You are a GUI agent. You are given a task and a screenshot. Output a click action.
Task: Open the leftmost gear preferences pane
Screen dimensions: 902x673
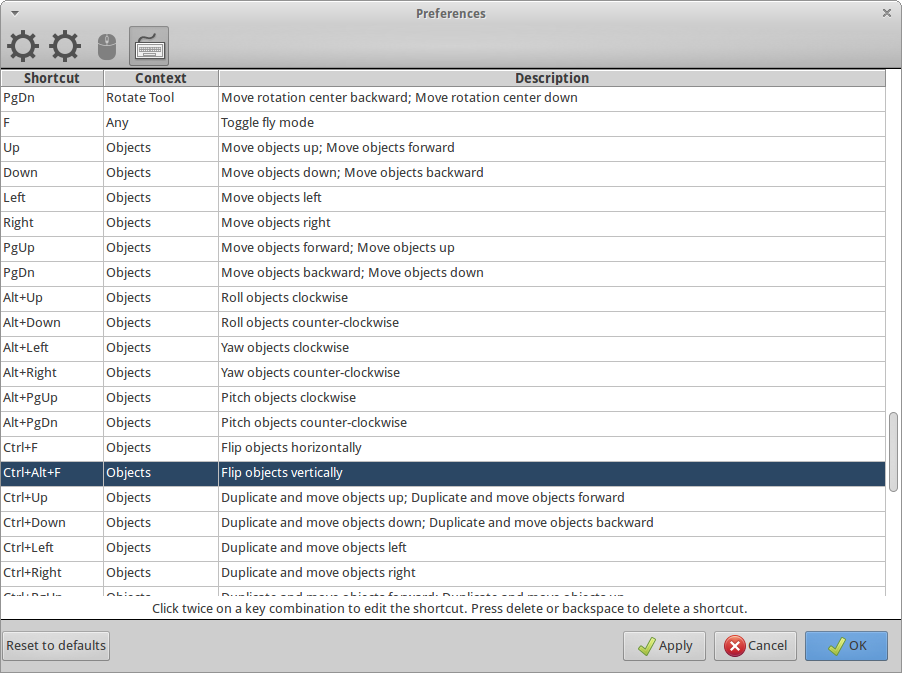point(23,46)
